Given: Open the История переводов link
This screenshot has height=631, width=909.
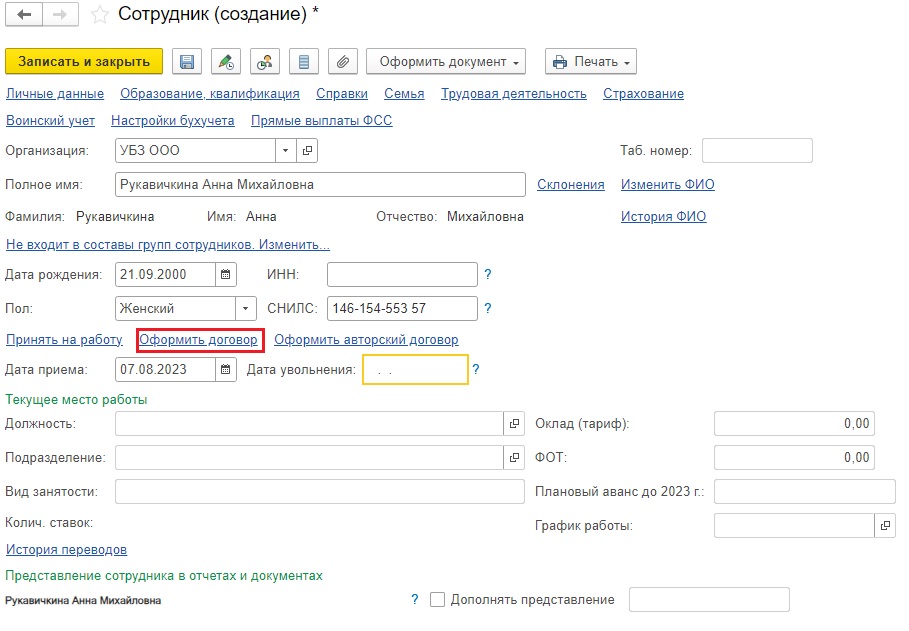Looking at the screenshot, I should 66,550.
